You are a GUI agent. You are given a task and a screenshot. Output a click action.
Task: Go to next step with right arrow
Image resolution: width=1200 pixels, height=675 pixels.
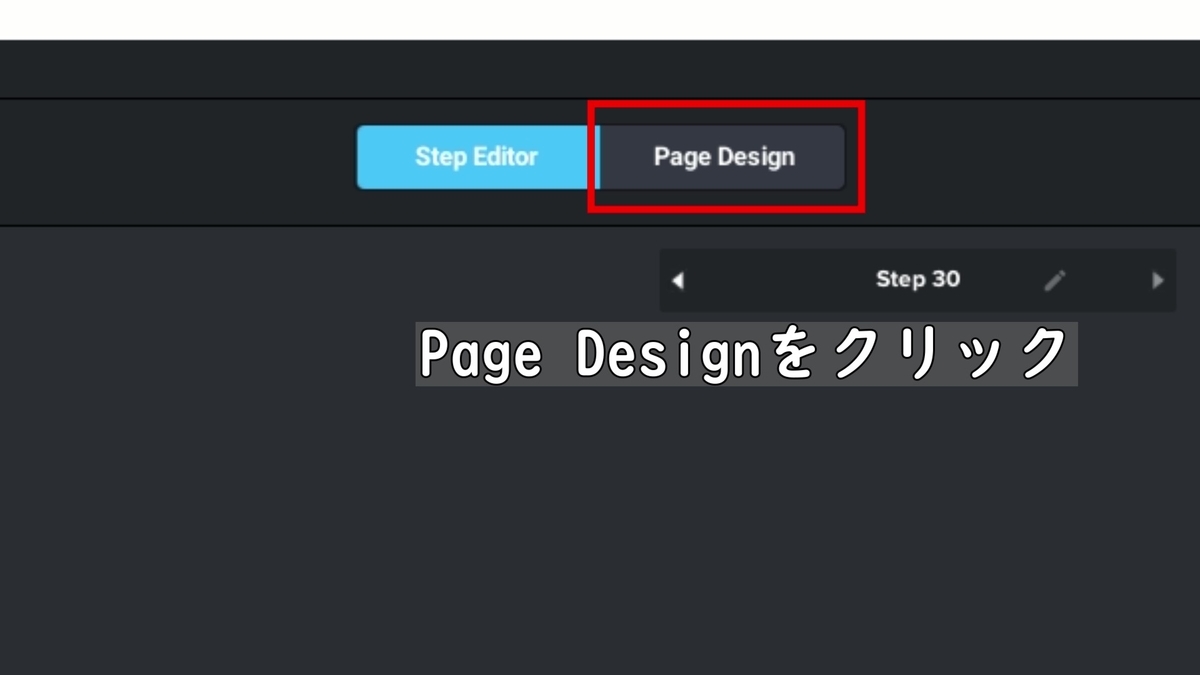pyautogui.click(x=1158, y=281)
